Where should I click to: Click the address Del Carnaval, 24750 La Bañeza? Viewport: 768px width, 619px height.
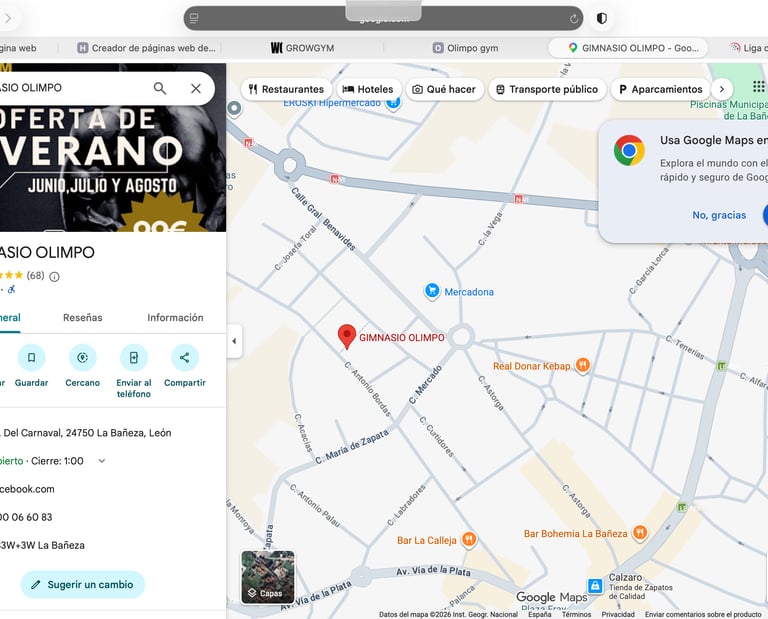[x=86, y=433]
